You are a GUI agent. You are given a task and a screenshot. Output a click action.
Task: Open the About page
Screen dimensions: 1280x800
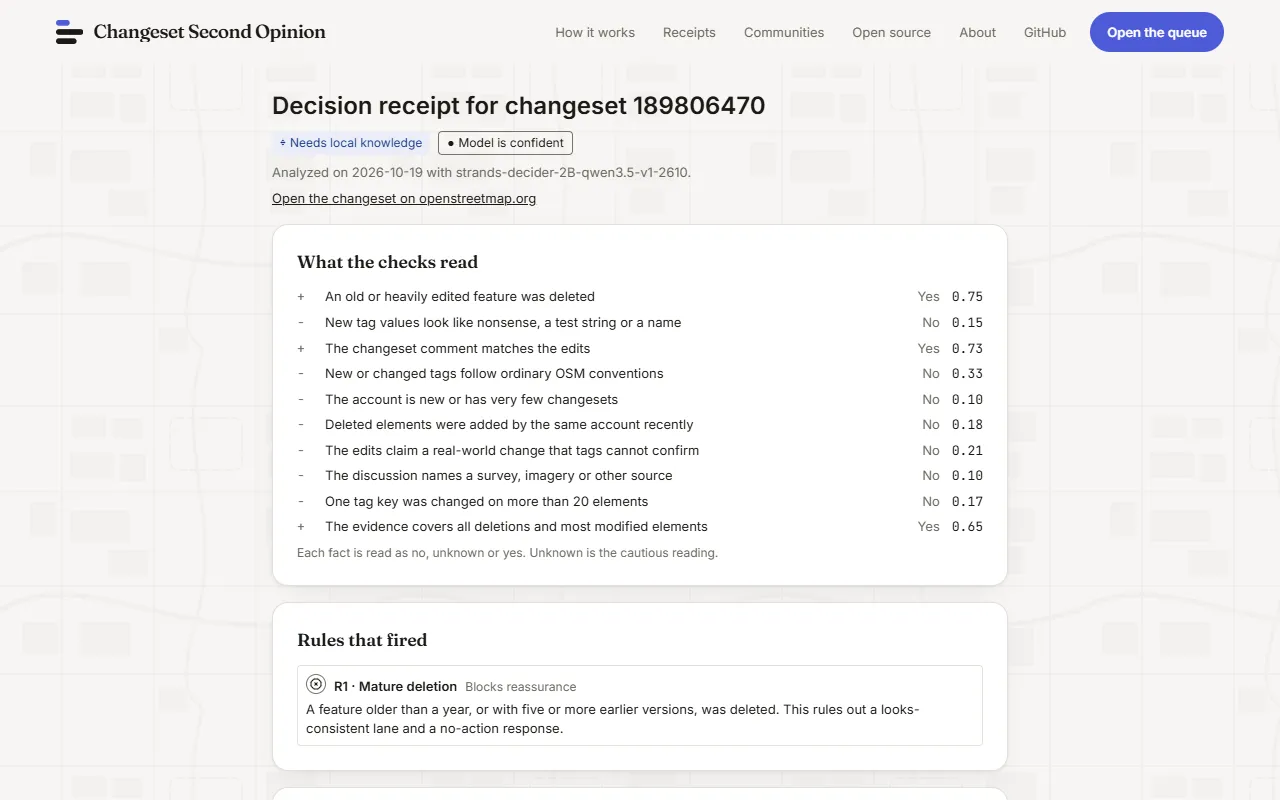(977, 32)
